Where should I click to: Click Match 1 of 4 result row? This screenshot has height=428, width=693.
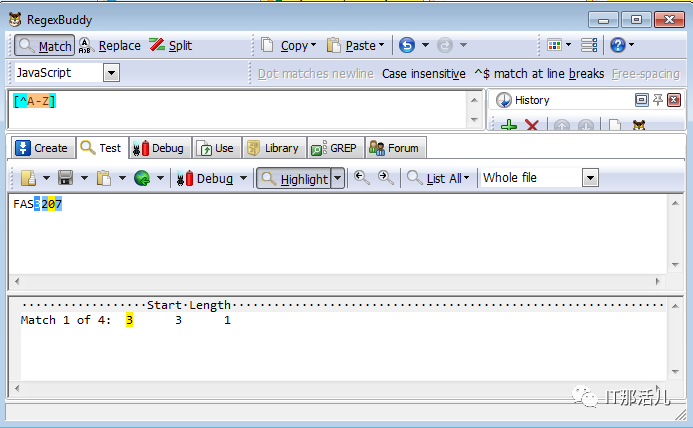pyautogui.click(x=126, y=320)
